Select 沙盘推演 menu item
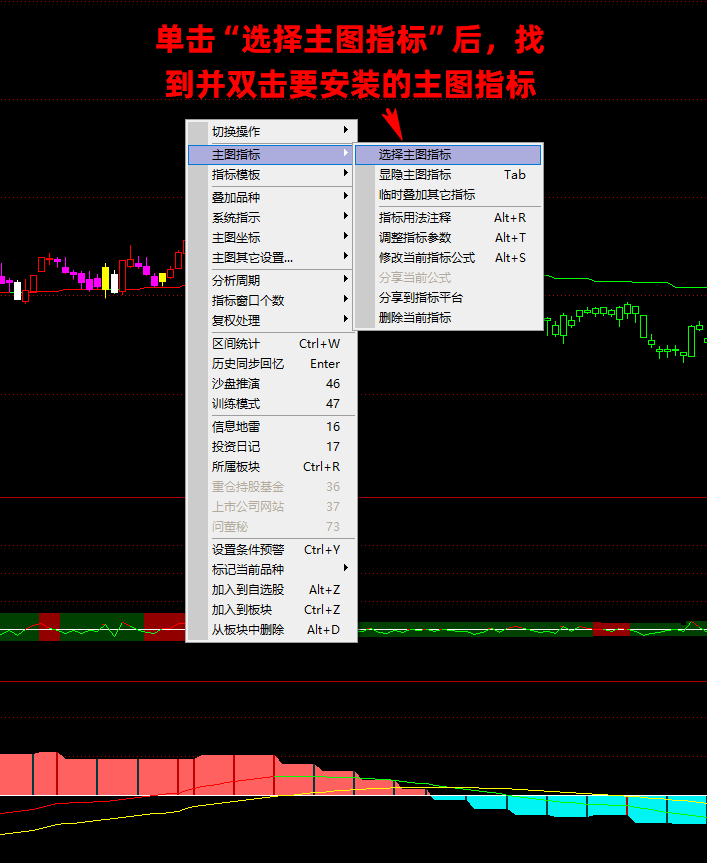The height and width of the screenshot is (863, 707). 272,384
